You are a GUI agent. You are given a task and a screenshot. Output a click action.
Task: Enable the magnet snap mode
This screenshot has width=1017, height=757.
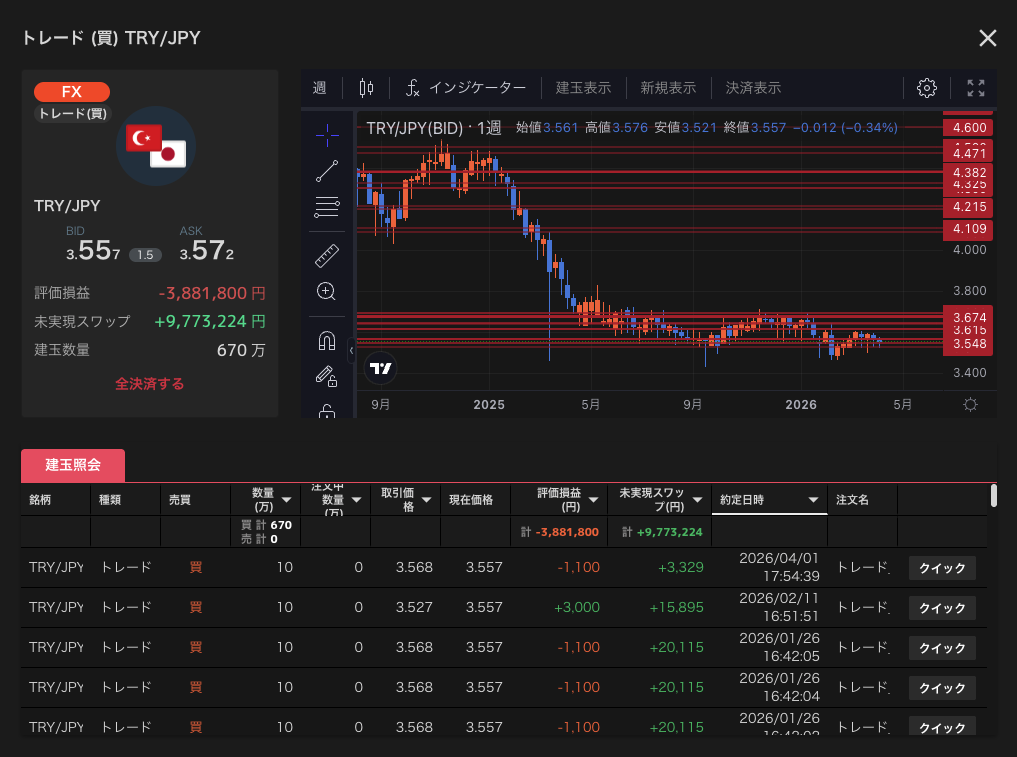pos(326,341)
